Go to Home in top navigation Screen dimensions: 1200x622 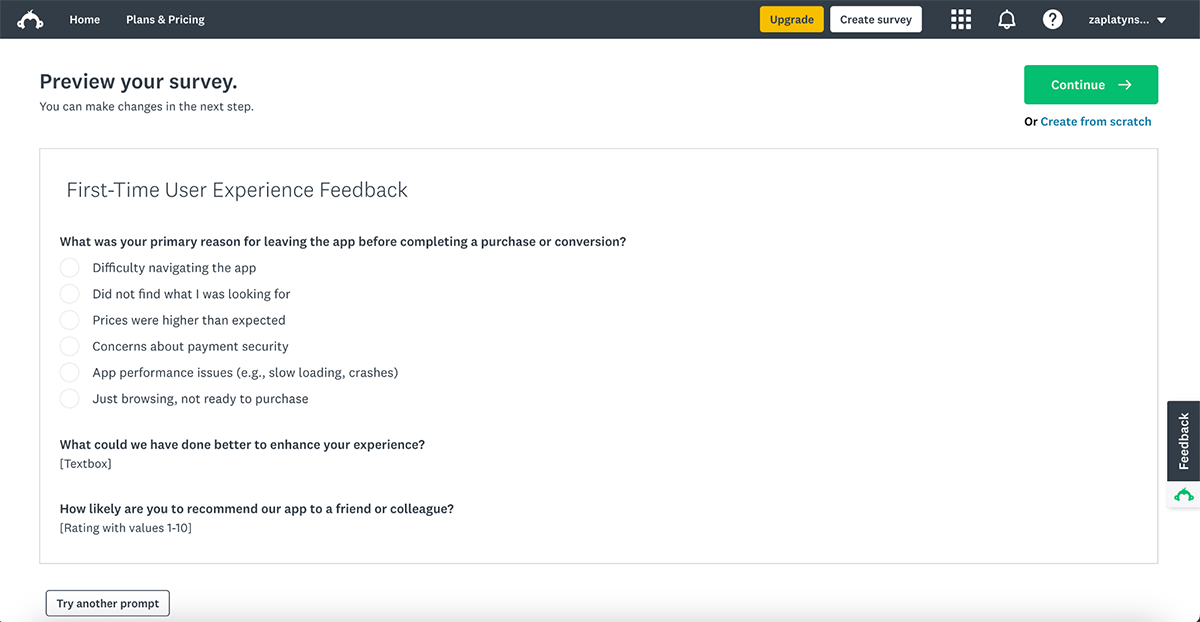(85, 20)
